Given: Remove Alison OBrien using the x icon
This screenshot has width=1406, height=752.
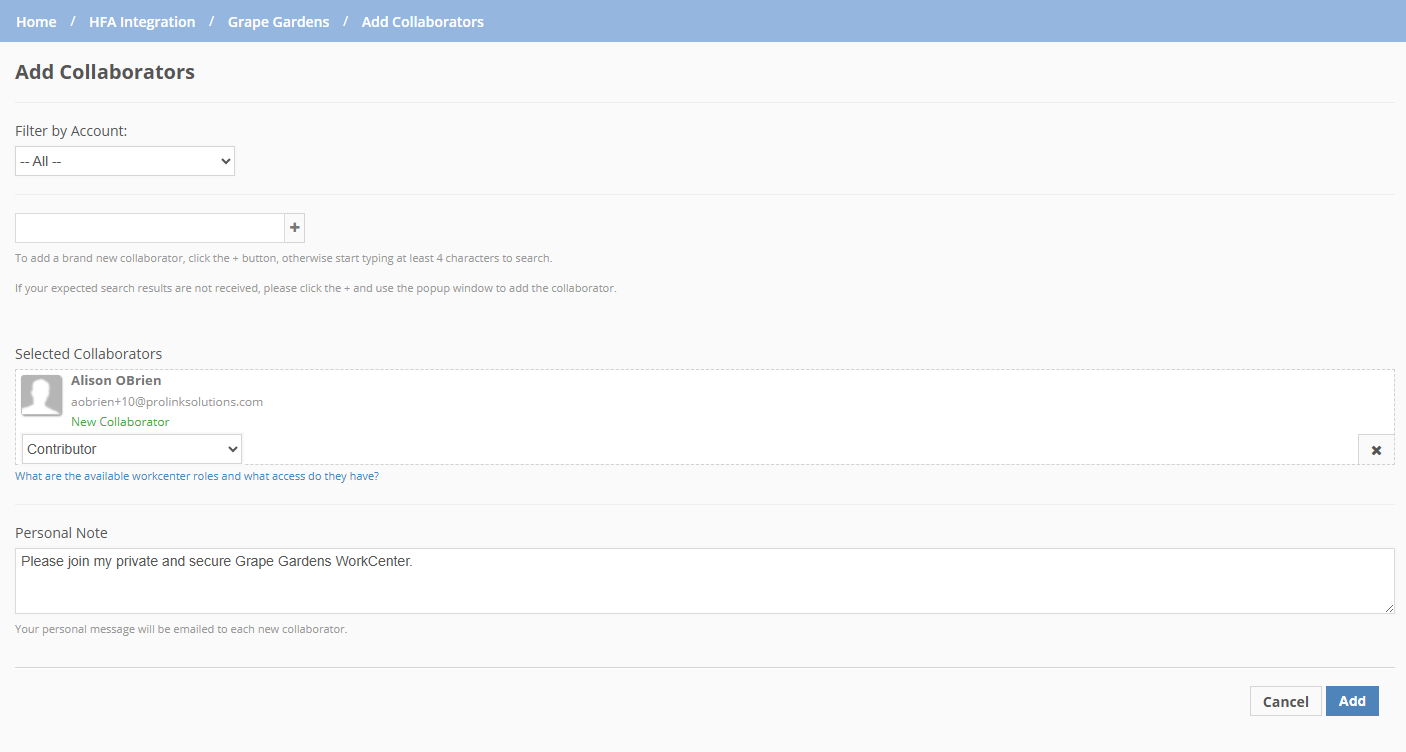Looking at the screenshot, I should (x=1375, y=449).
